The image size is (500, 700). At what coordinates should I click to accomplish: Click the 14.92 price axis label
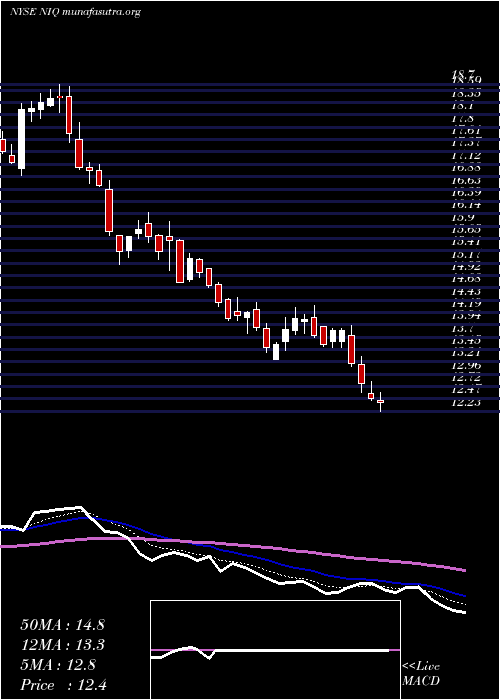point(466,267)
